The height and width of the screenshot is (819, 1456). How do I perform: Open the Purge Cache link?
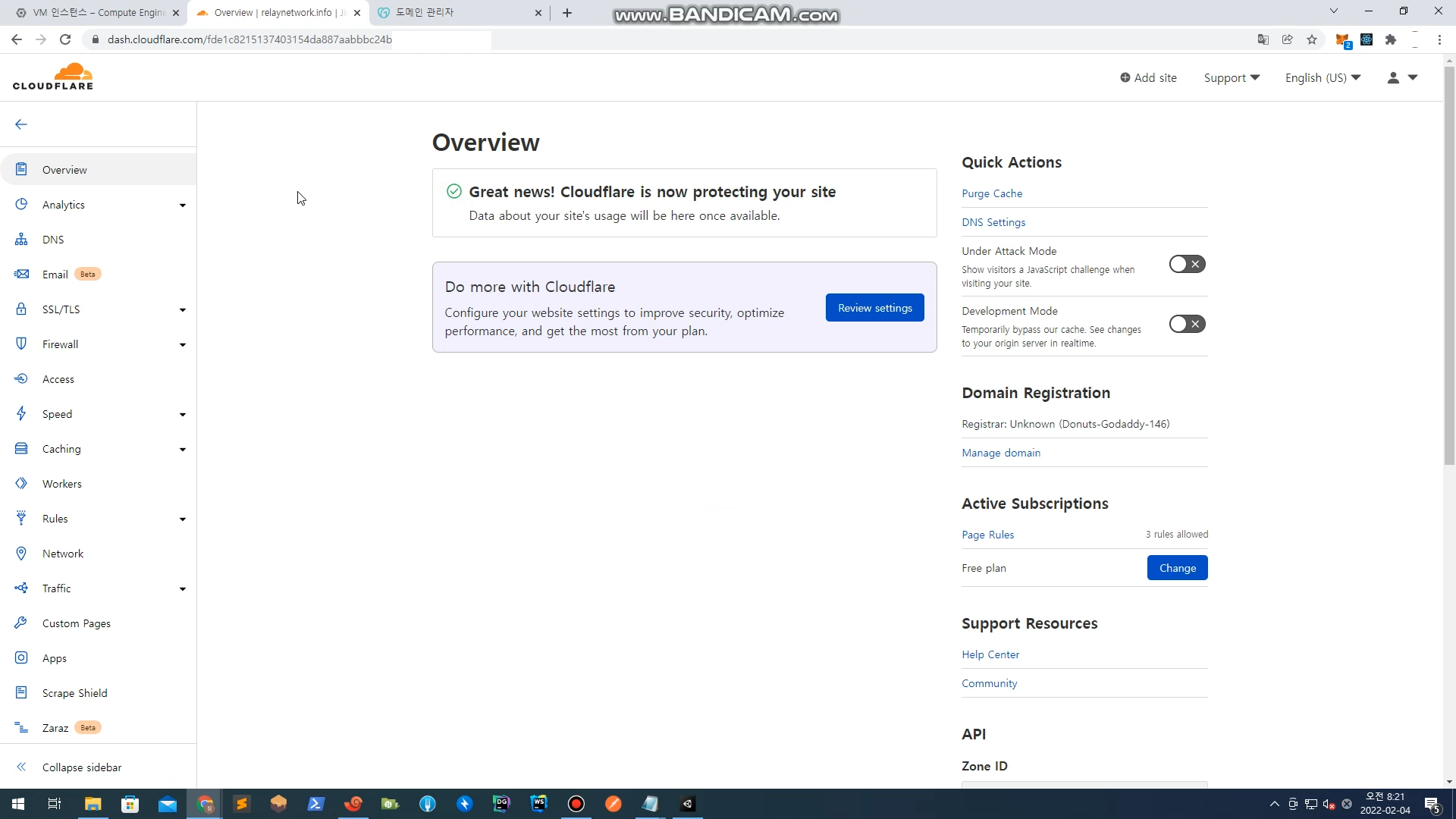992,193
